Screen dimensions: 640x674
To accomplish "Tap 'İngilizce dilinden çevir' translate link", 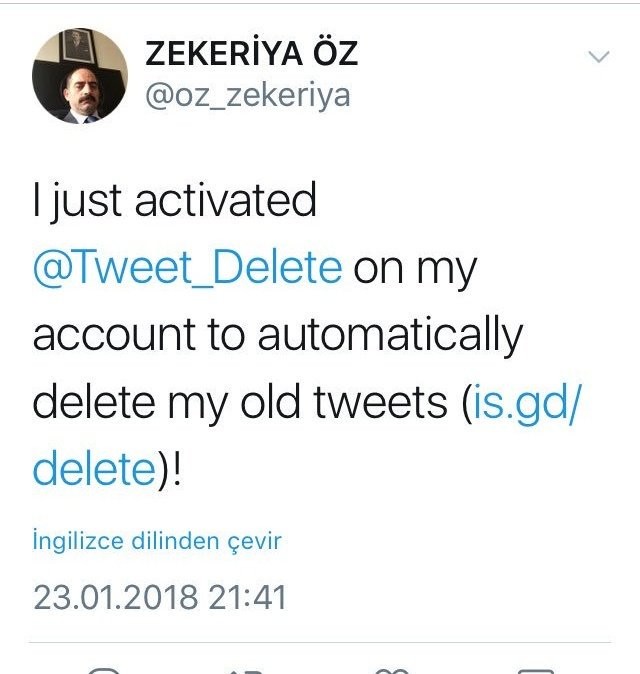I will click(157, 541).
